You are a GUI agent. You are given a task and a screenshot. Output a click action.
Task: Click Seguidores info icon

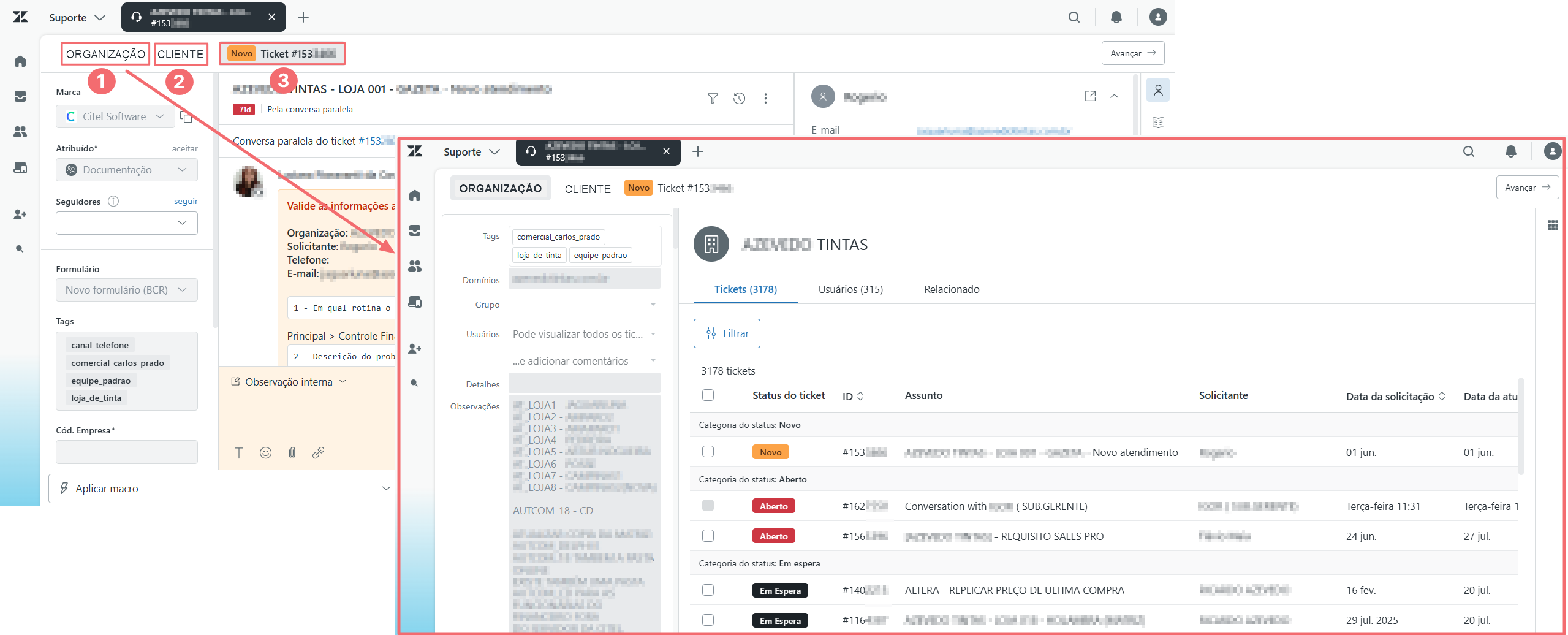point(113,201)
